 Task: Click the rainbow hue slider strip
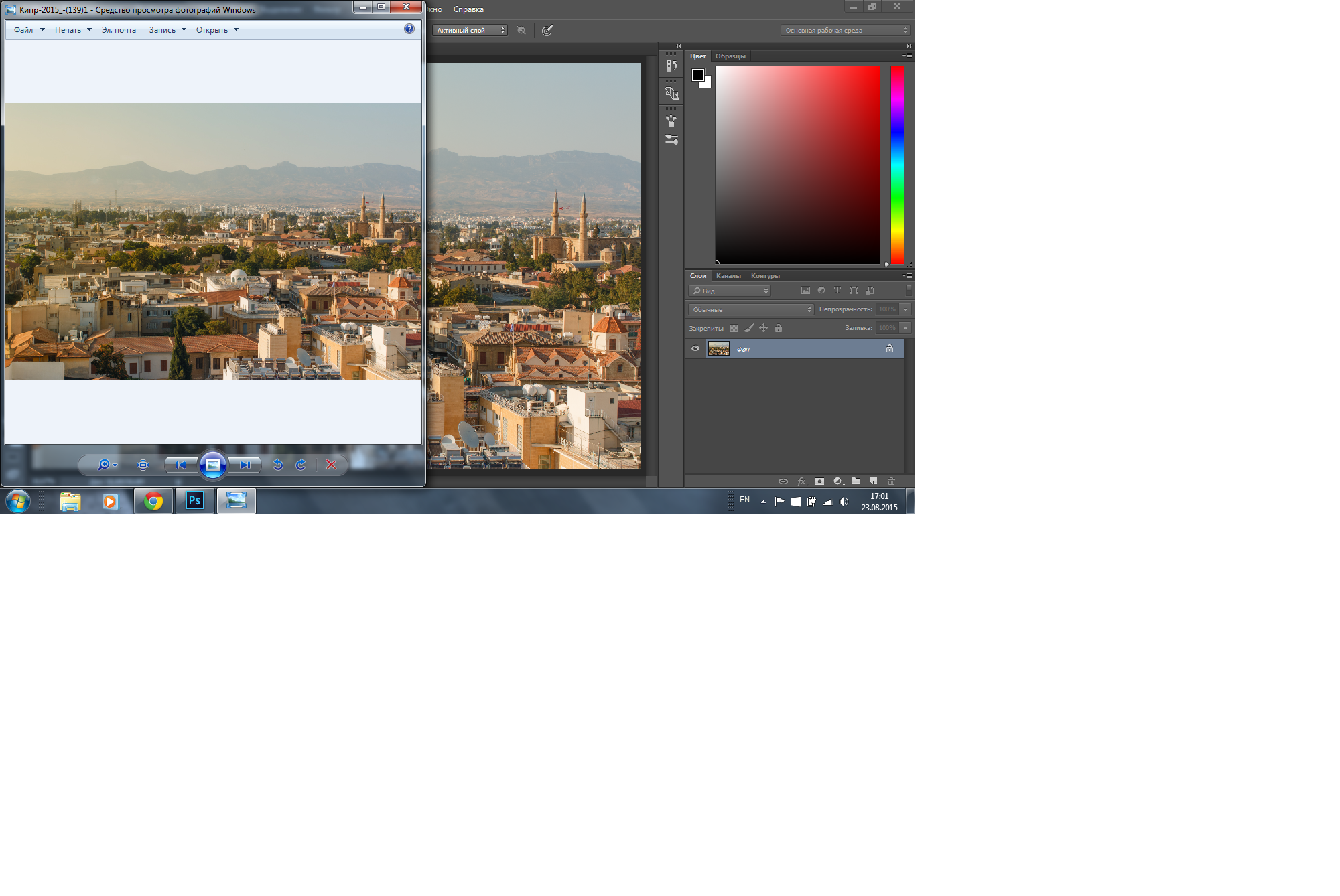[x=897, y=164]
